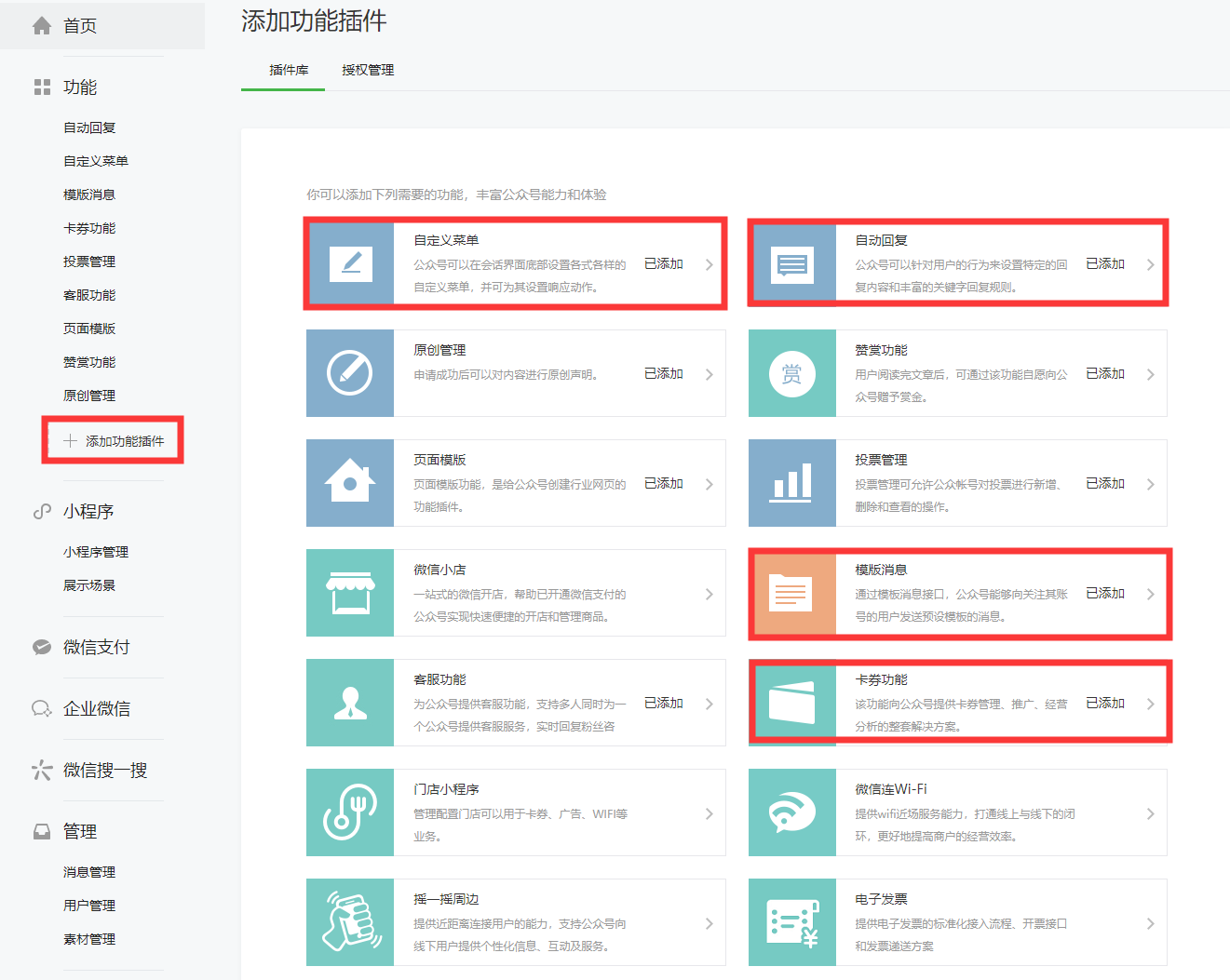Viewport: 1230px width, 980px height.
Task: Click the 微信连Wi-Fi plugin icon
Action: point(792,812)
